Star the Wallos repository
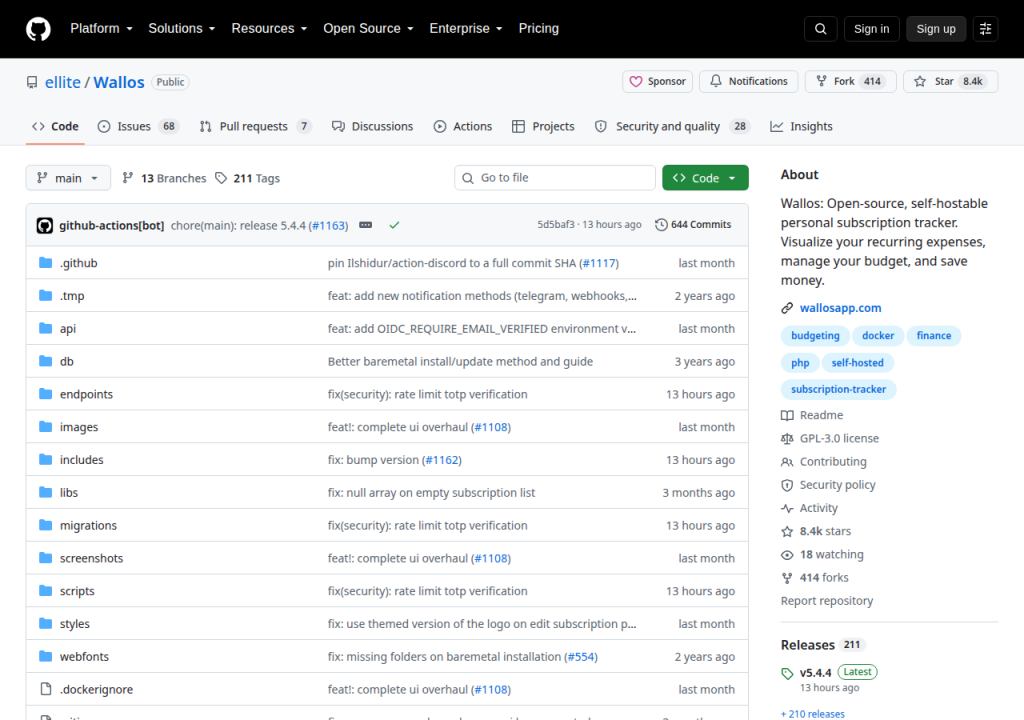 (950, 81)
